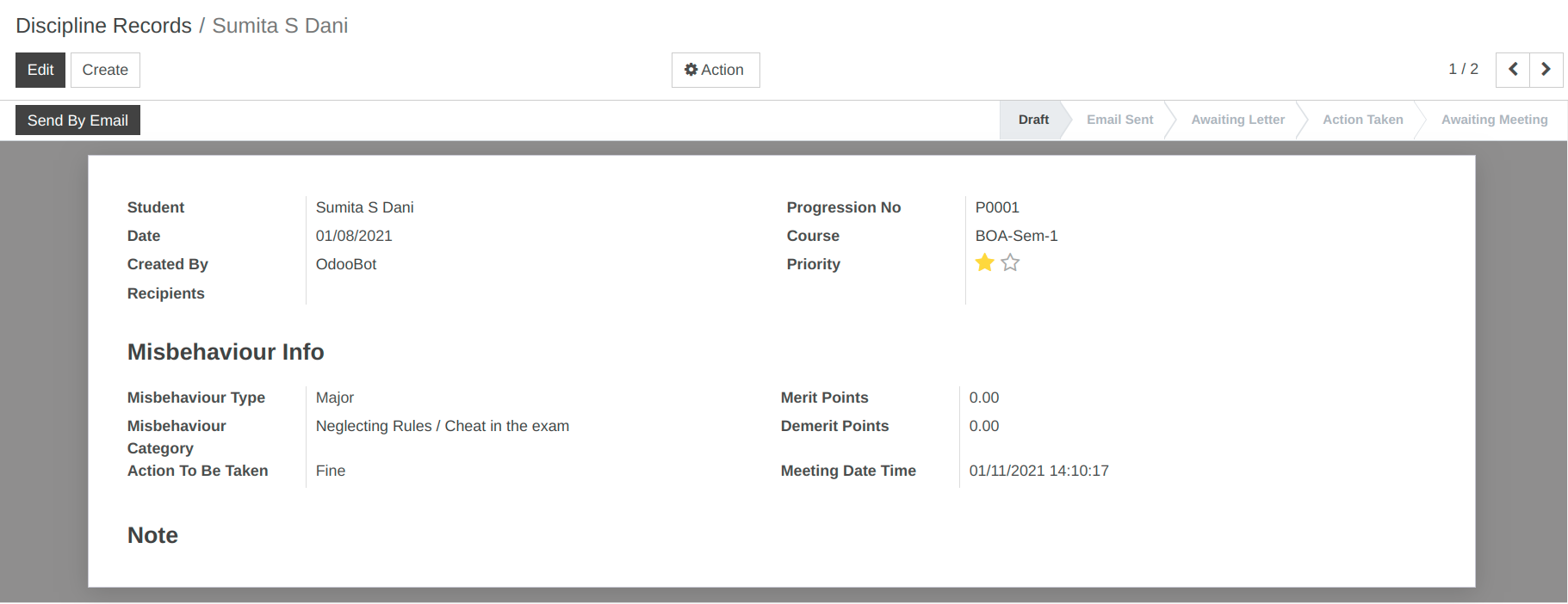This screenshot has width=1568, height=604.
Task: Select the Awaiting Letter status stage
Action: [1237, 120]
